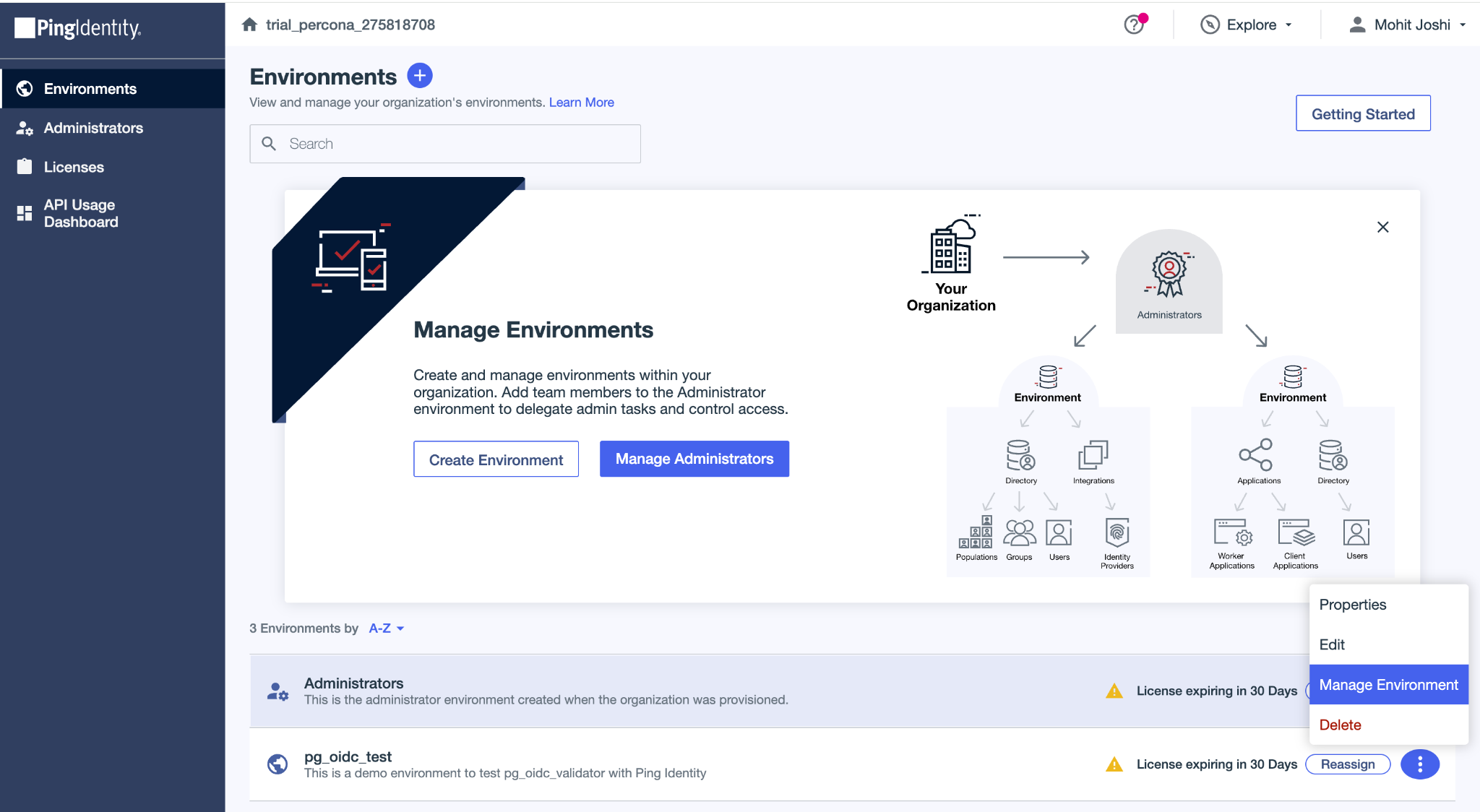Add a new environment with plus icon

coord(420,76)
